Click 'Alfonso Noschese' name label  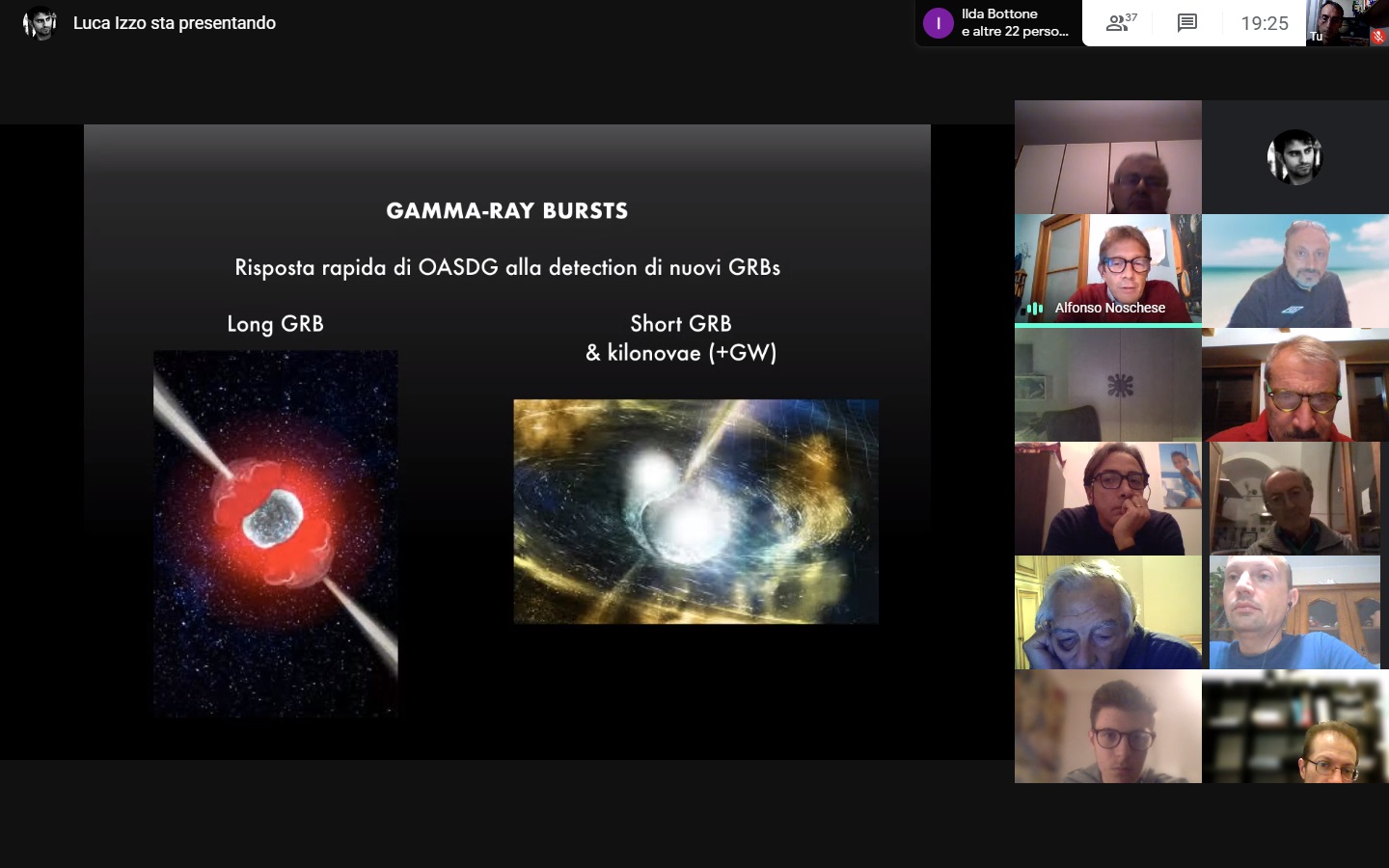[x=1109, y=308]
